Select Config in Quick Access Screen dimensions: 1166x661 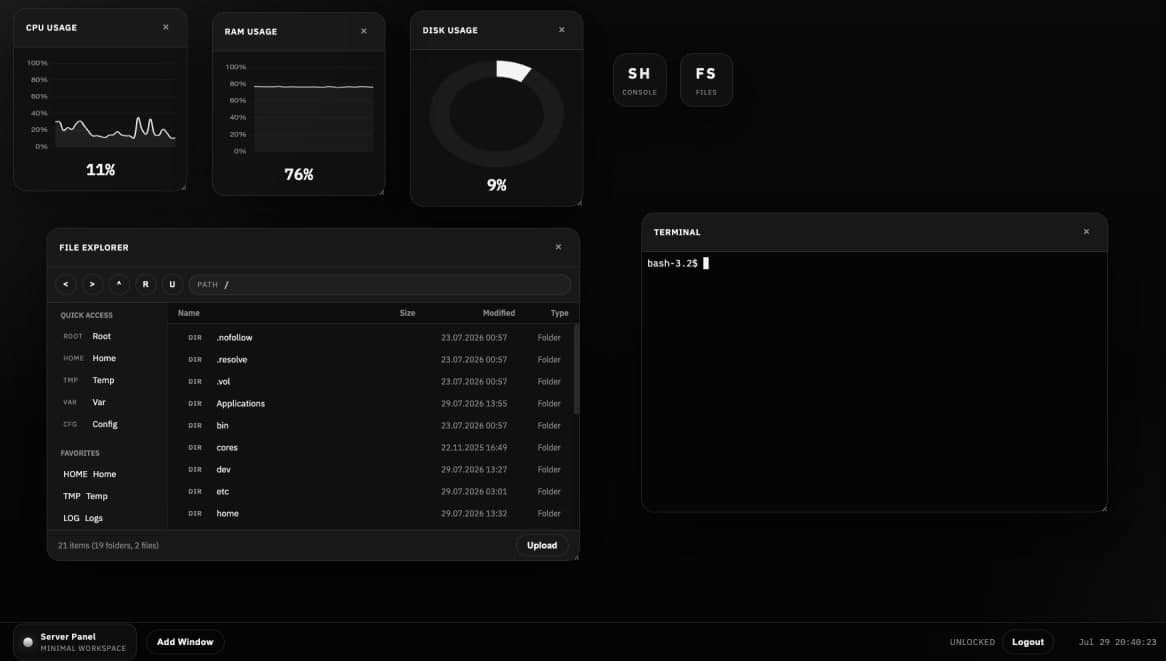click(x=108, y=425)
